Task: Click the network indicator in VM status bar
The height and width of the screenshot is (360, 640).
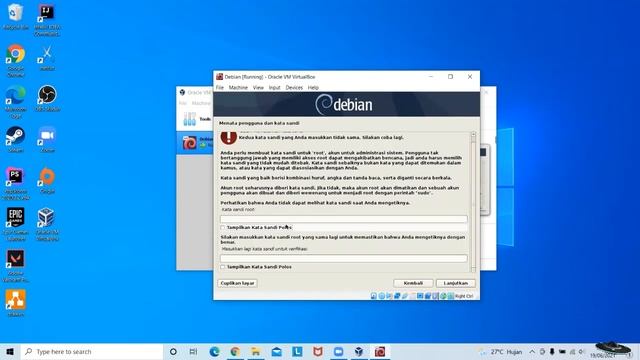Action: coord(397,296)
